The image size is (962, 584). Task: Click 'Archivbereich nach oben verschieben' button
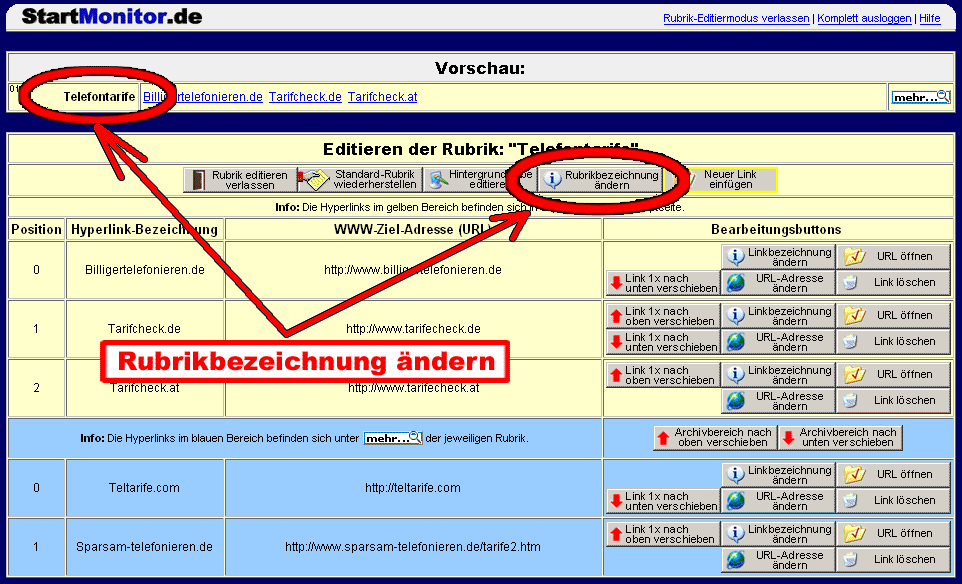click(x=714, y=438)
